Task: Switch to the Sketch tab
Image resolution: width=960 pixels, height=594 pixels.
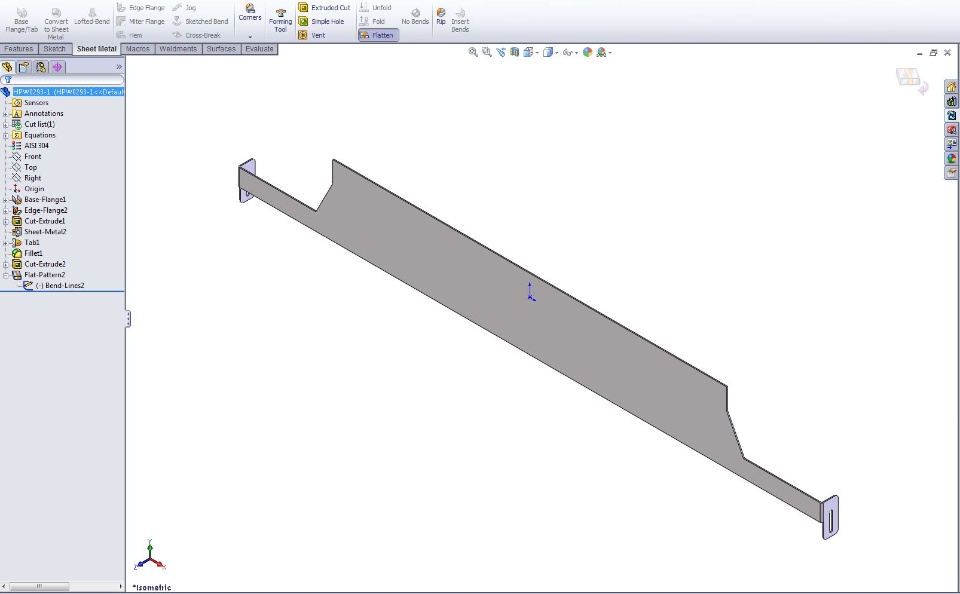Action: coord(54,49)
